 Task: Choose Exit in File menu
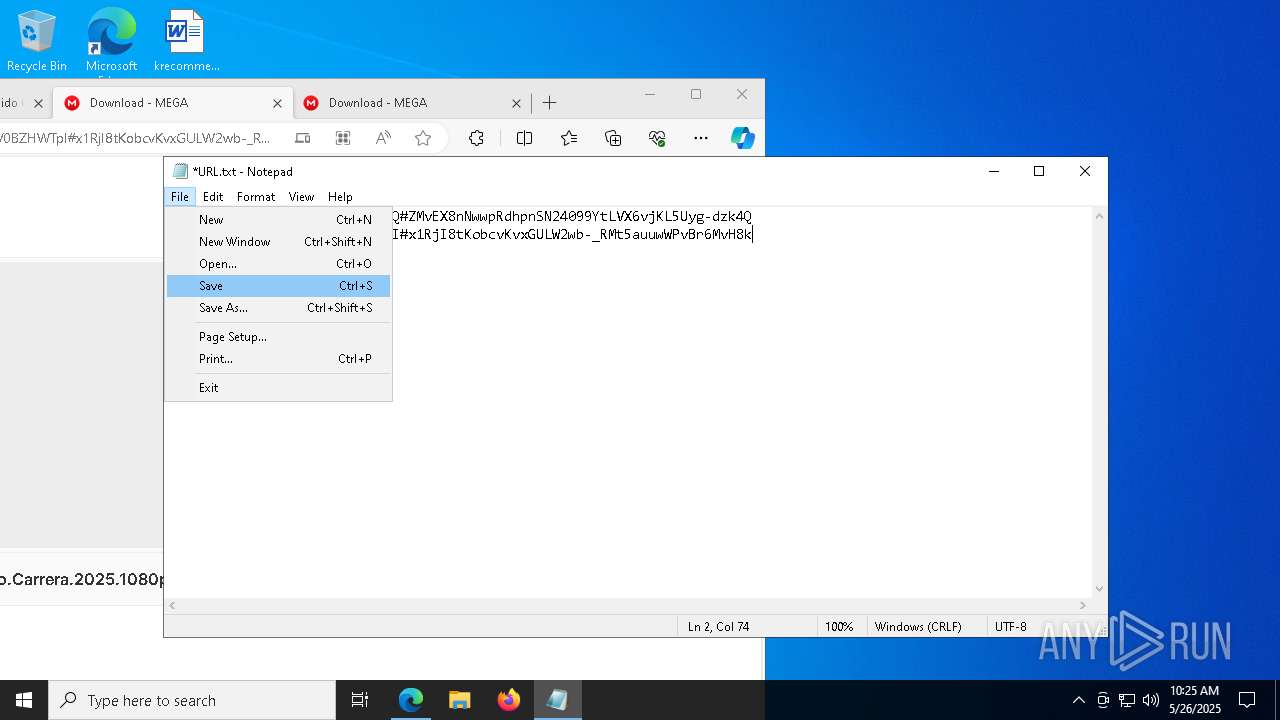pos(278,388)
